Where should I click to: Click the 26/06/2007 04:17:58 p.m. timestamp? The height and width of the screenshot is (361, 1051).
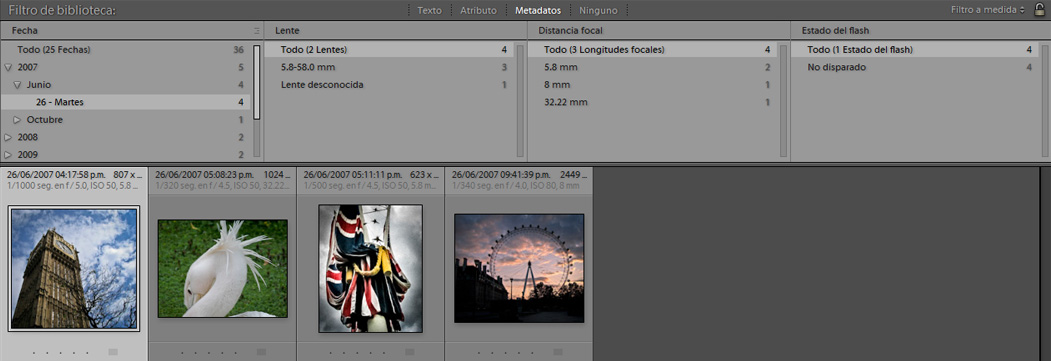coord(56,174)
